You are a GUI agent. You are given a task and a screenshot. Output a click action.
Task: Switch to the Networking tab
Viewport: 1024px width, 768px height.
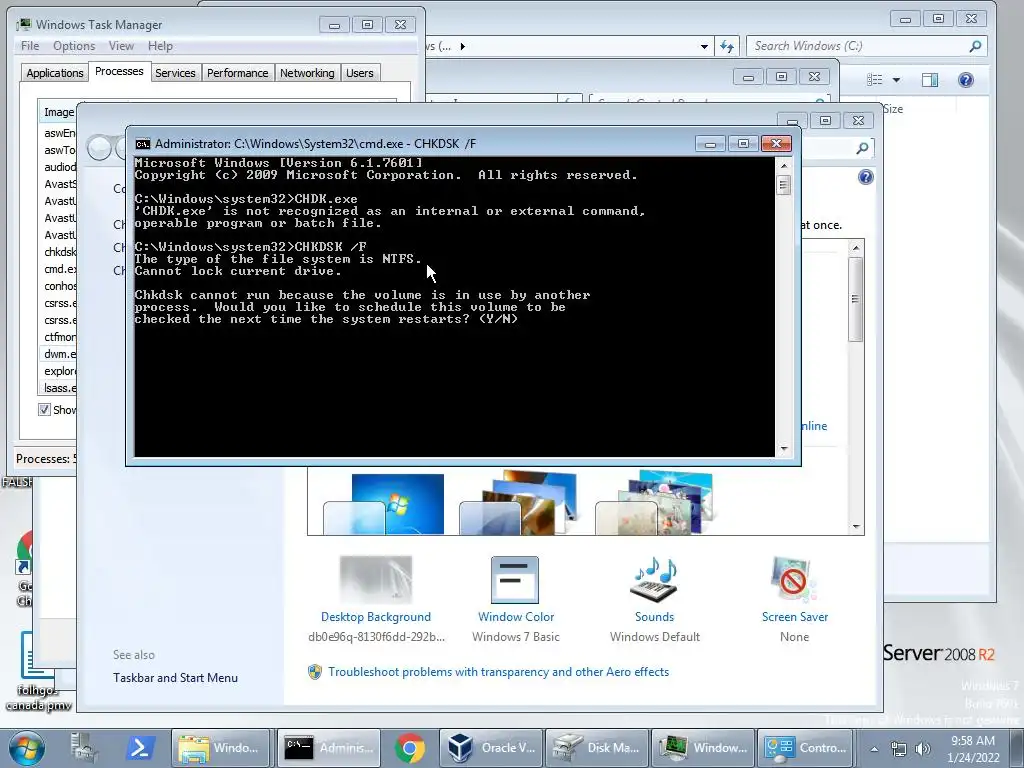click(x=307, y=73)
